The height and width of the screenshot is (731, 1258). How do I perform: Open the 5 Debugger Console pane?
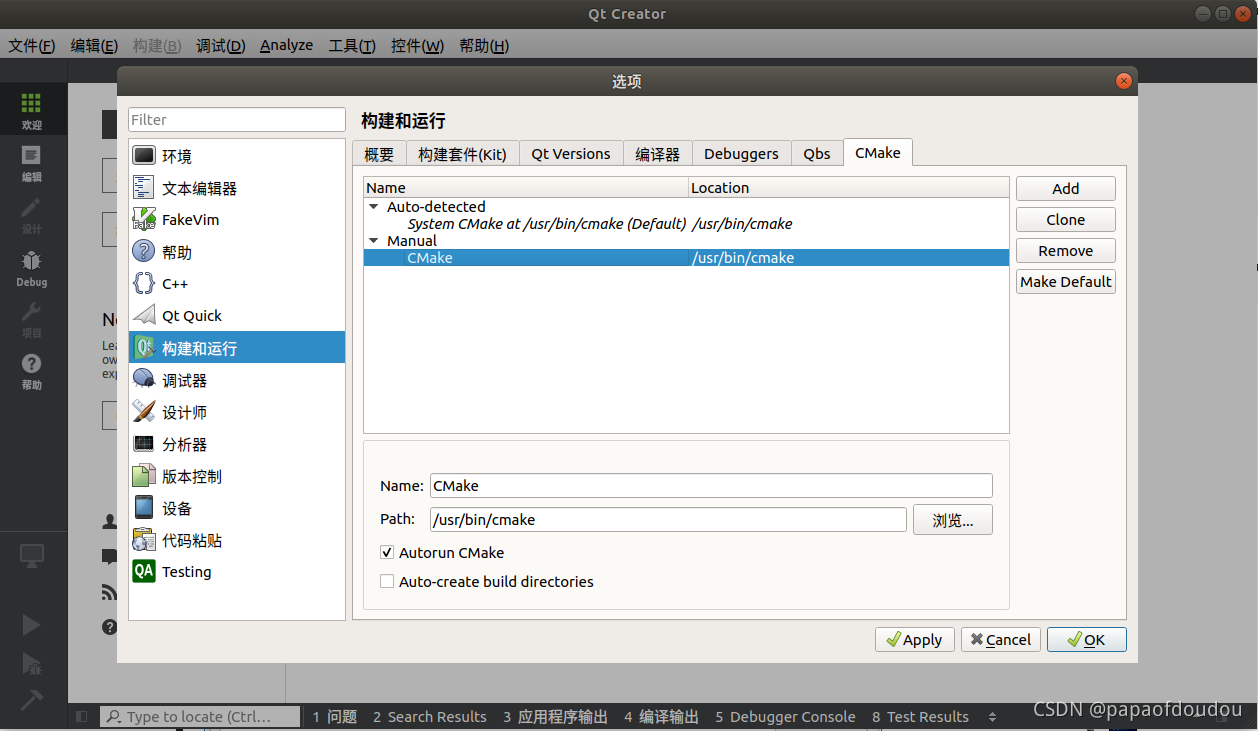(785, 716)
